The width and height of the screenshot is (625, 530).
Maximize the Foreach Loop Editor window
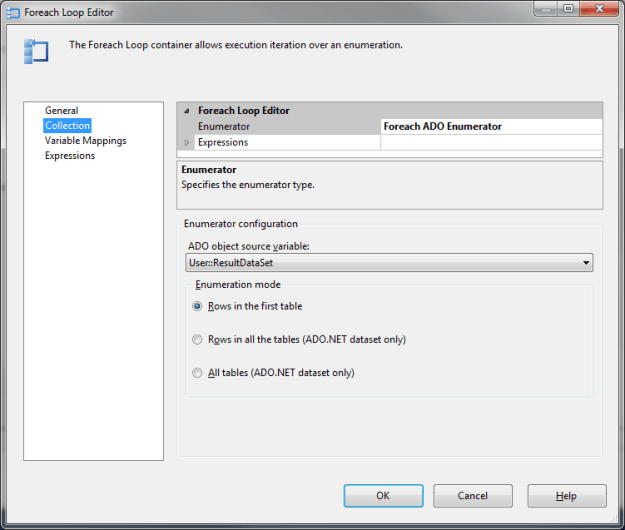[567, 10]
